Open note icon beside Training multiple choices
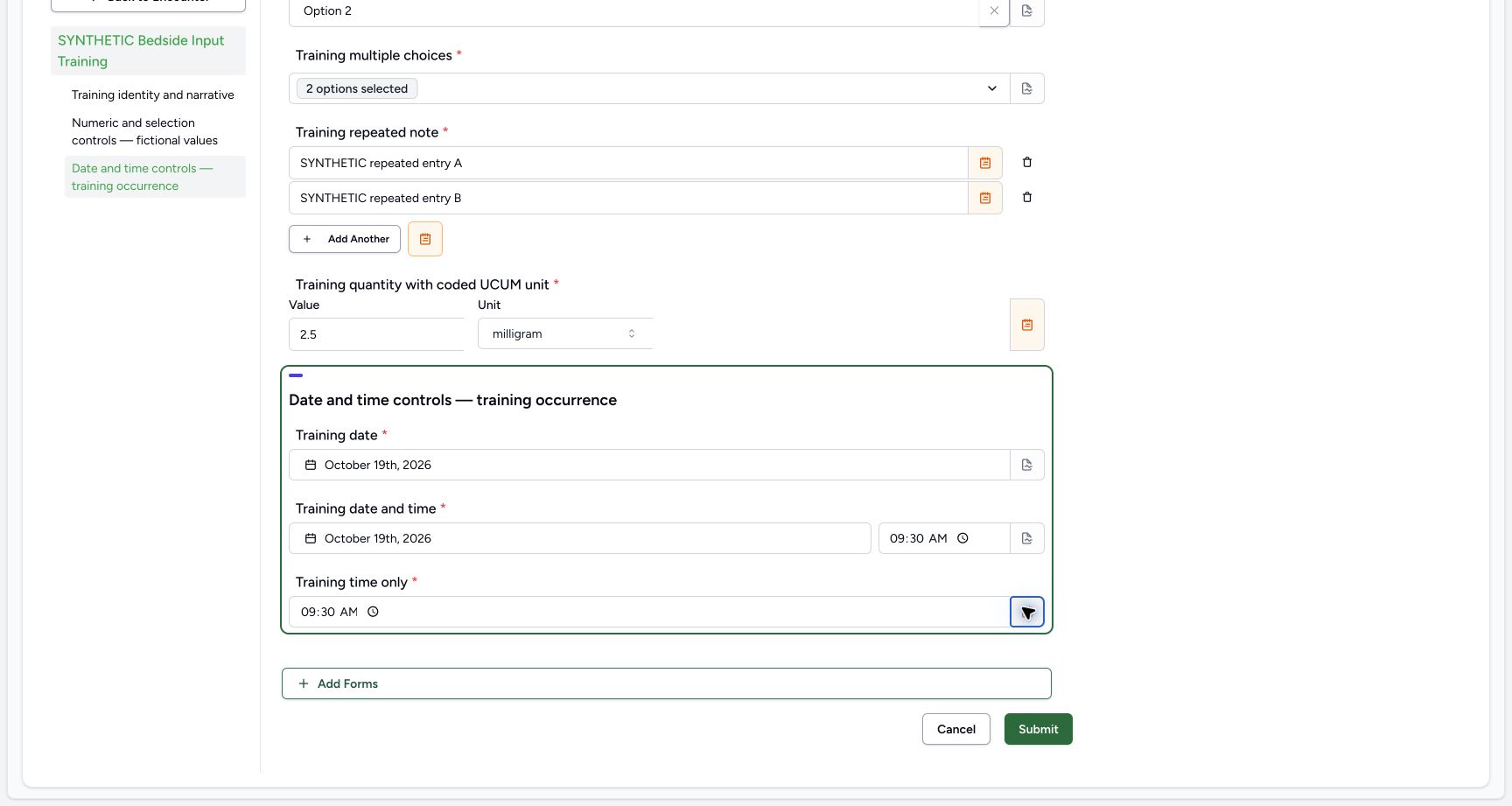 coord(1027,88)
